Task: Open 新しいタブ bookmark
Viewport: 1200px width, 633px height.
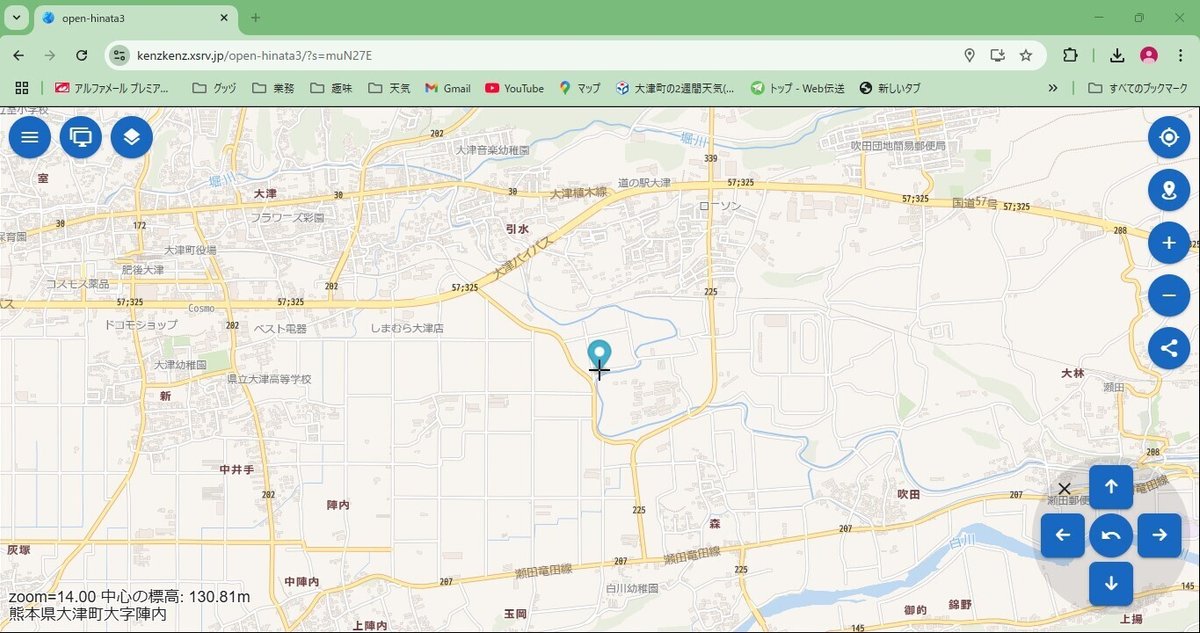Action: tap(890, 88)
